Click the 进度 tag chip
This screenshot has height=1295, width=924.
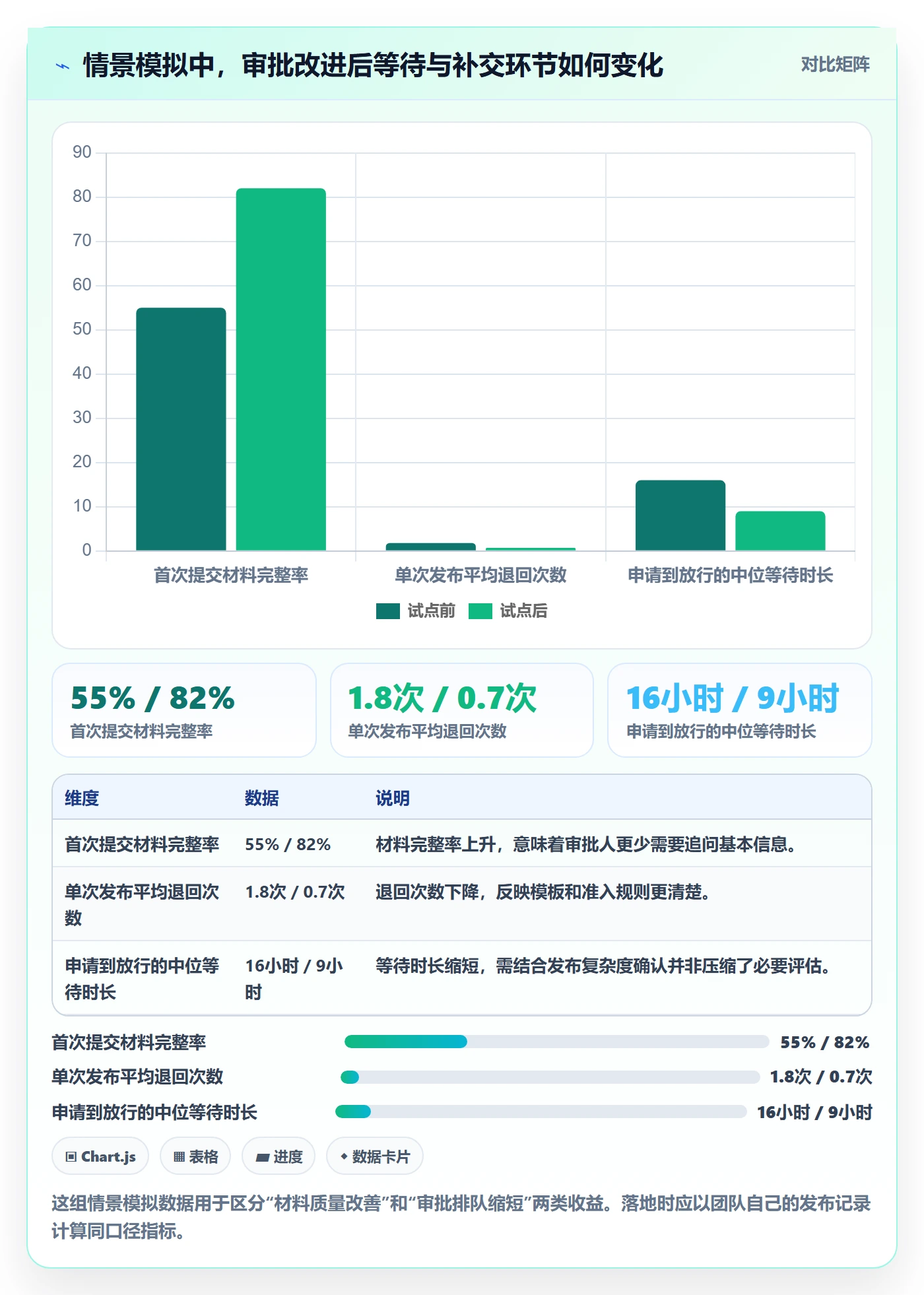tap(279, 1156)
